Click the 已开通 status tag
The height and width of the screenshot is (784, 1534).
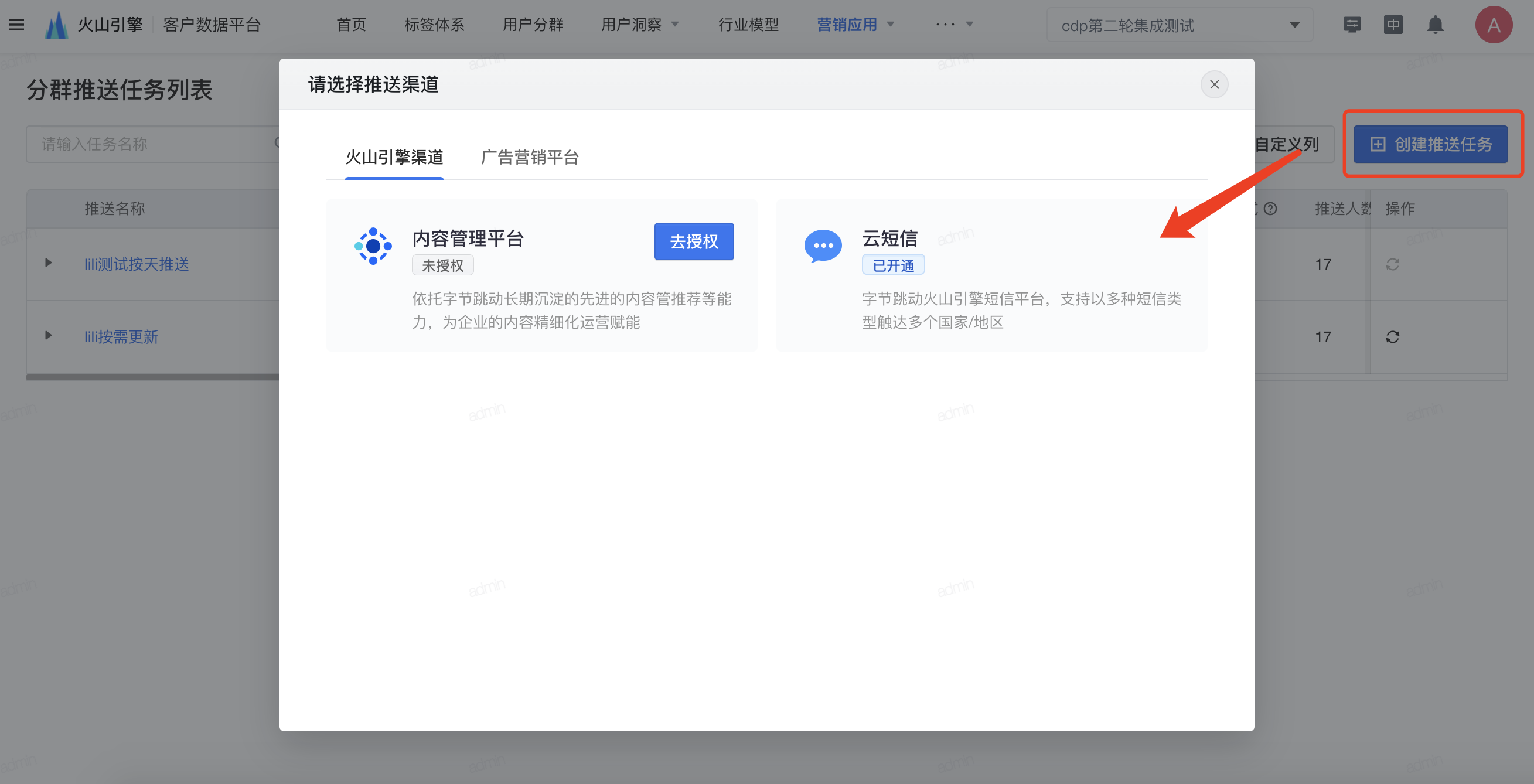tap(892, 265)
